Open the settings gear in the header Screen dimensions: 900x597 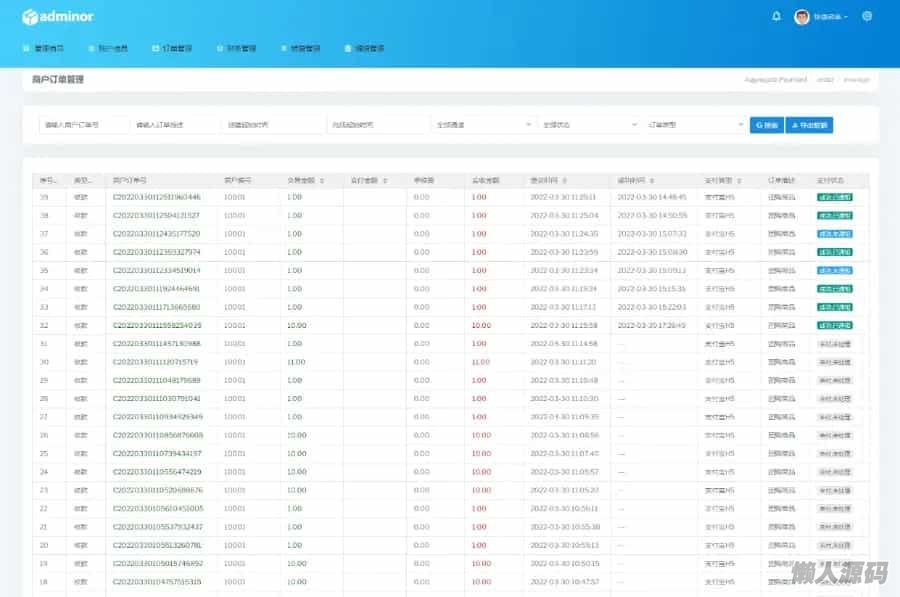[x=867, y=16]
